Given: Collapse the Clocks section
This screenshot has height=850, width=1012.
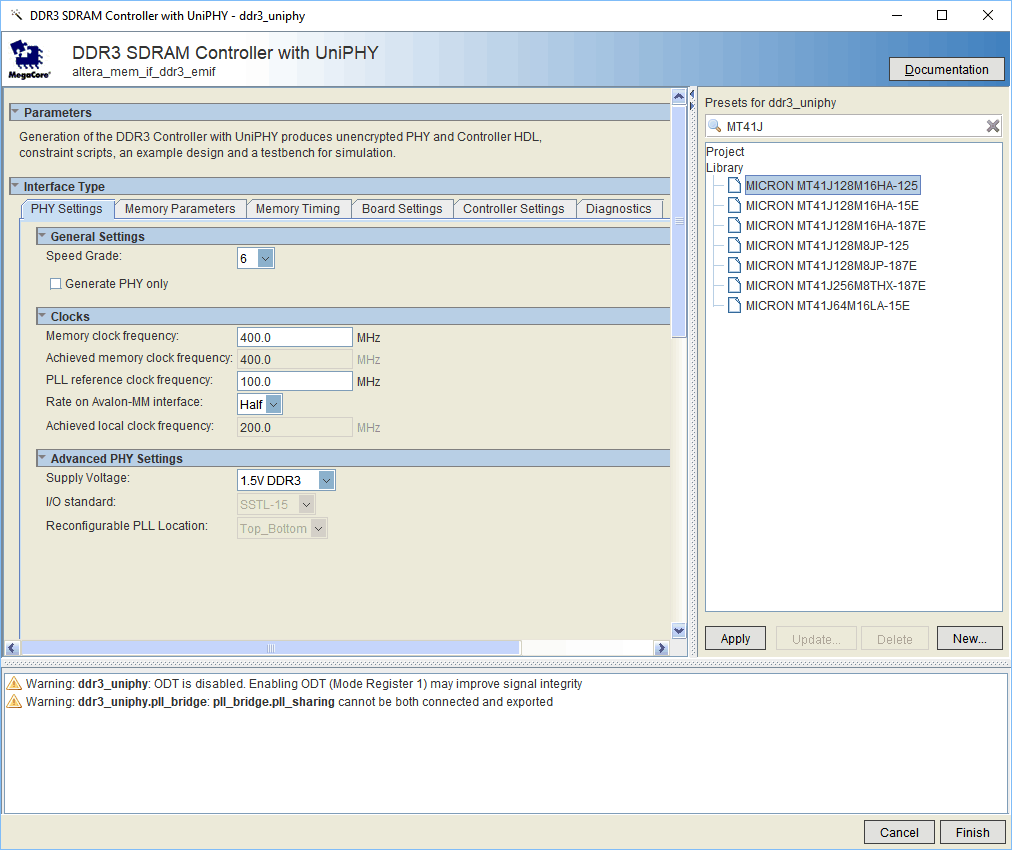Looking at the screenshot, I should click(x=42, y=316).
